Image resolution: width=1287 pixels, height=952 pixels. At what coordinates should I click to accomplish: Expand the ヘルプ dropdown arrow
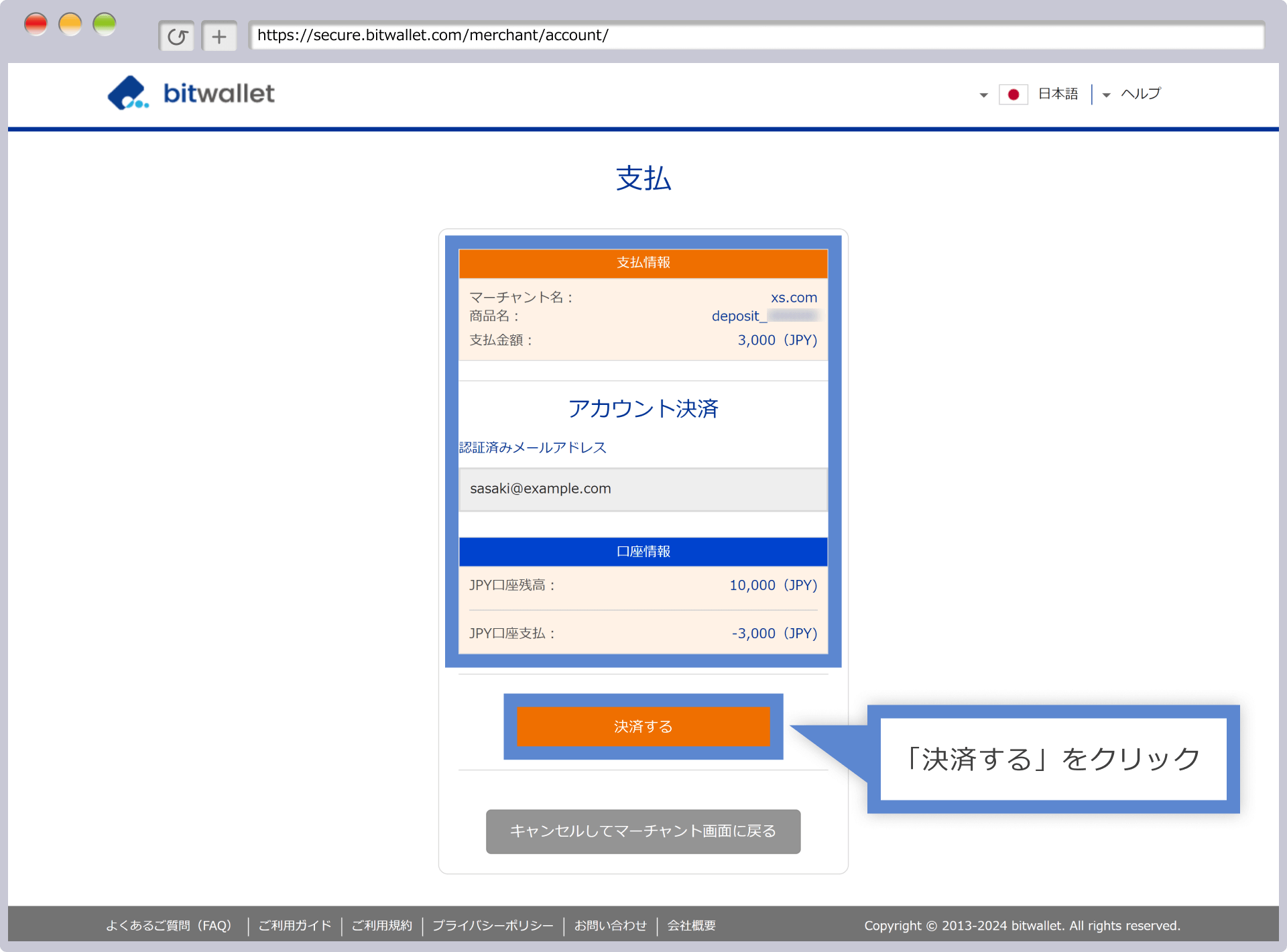(1106, 95)
